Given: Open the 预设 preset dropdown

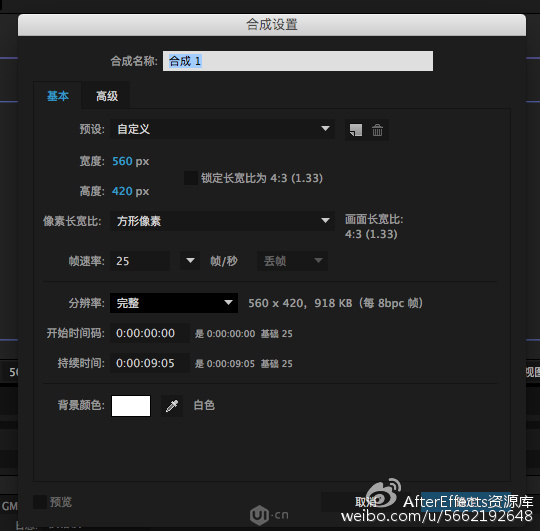Looking at the screenshot, I should 222,129.
